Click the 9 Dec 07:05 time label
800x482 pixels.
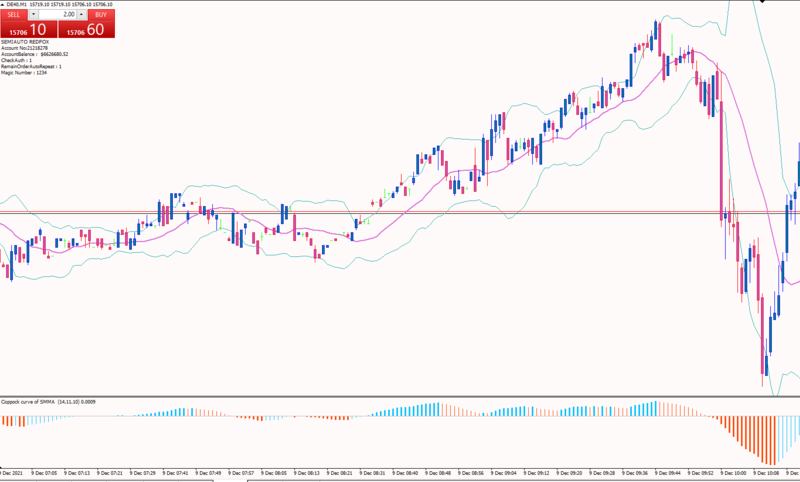pos(44,473)
